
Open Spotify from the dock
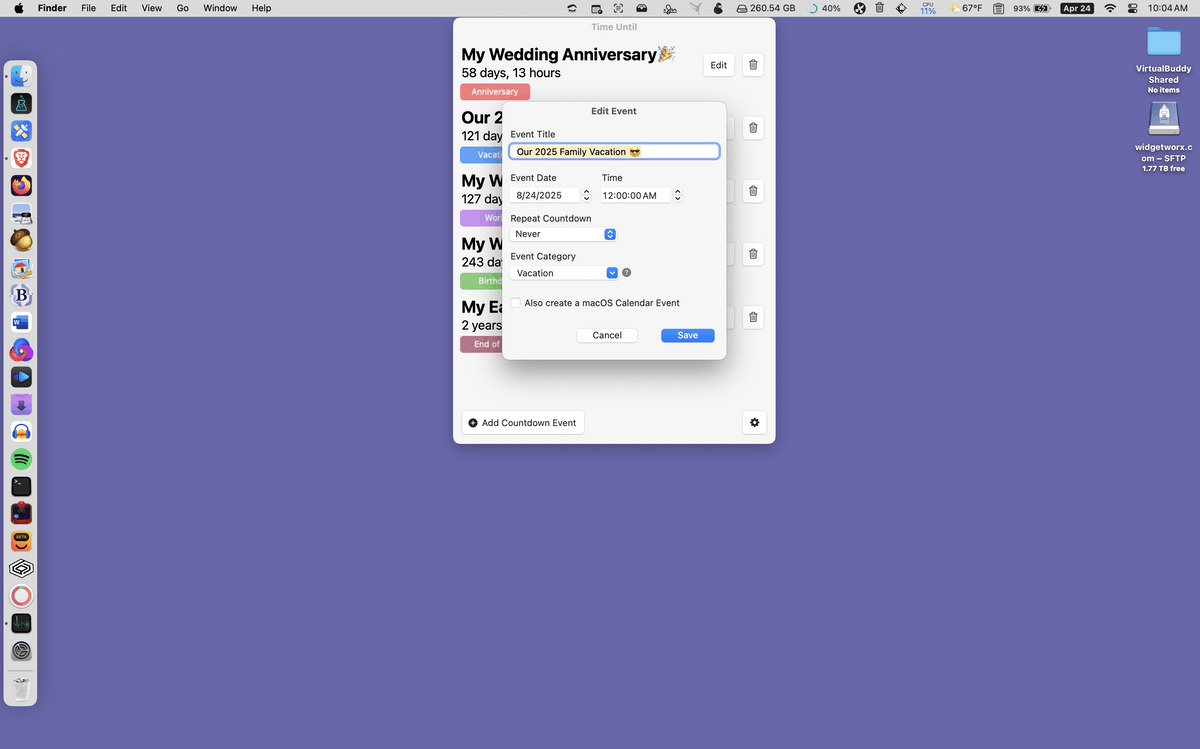(21, 459)
